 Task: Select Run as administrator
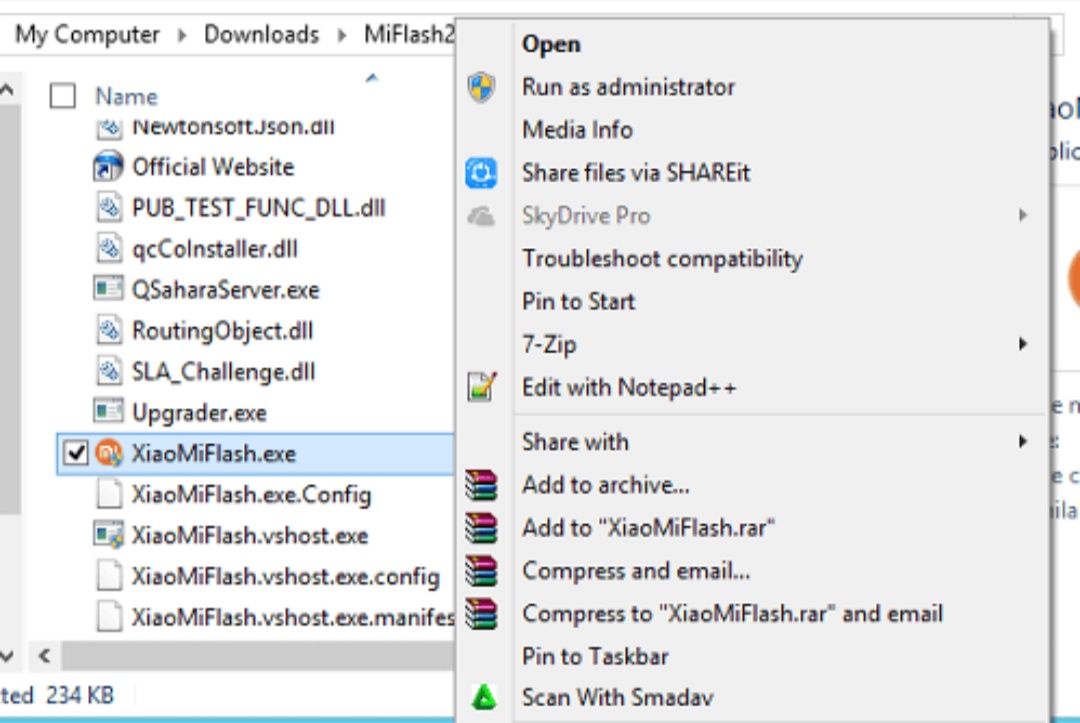(x=628, y=87)
